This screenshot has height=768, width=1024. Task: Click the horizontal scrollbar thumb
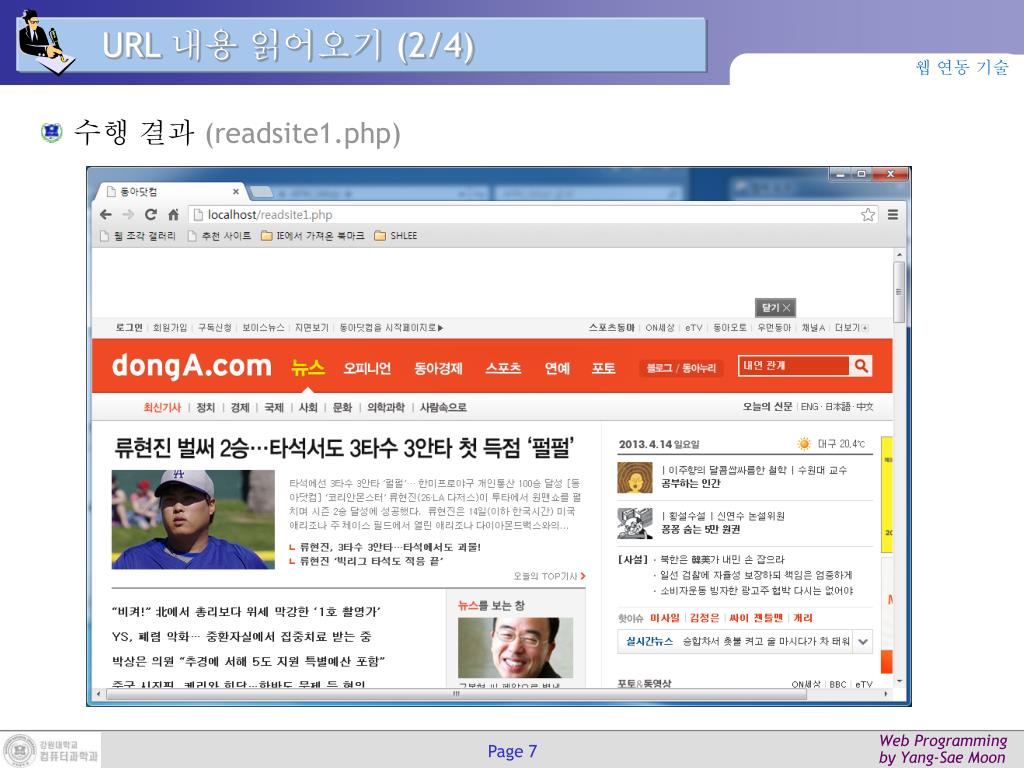pyautogui.click(x=456, y=694)
